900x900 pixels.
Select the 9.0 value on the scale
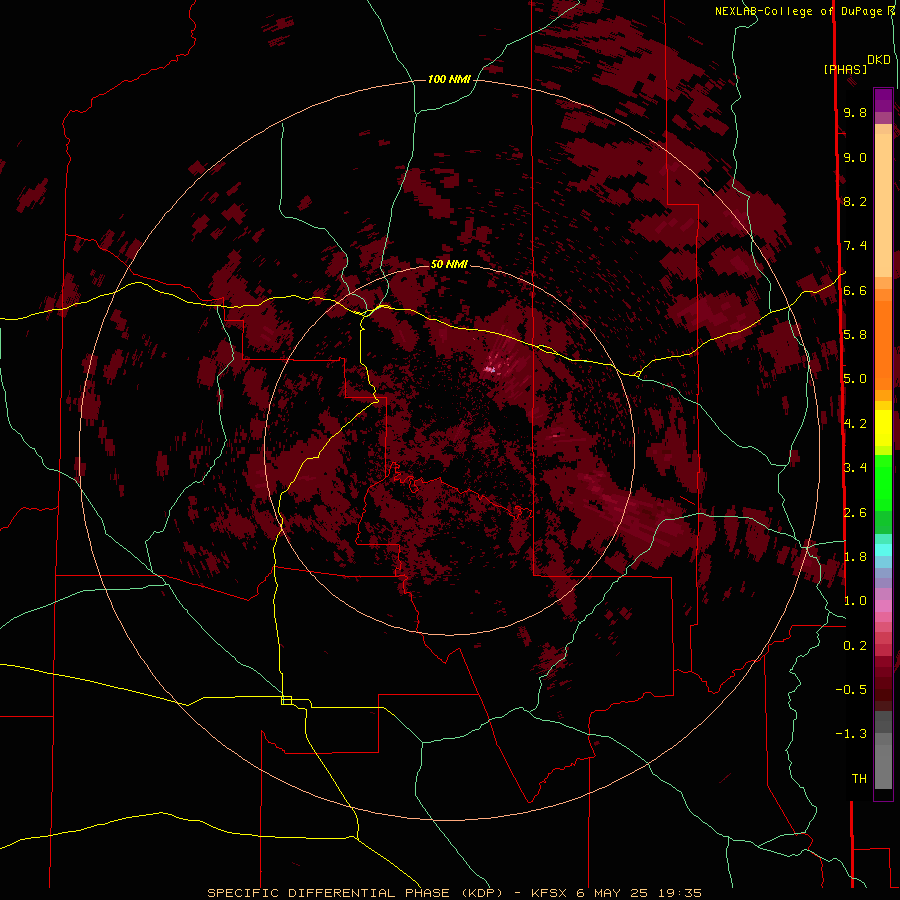point(855,157)
